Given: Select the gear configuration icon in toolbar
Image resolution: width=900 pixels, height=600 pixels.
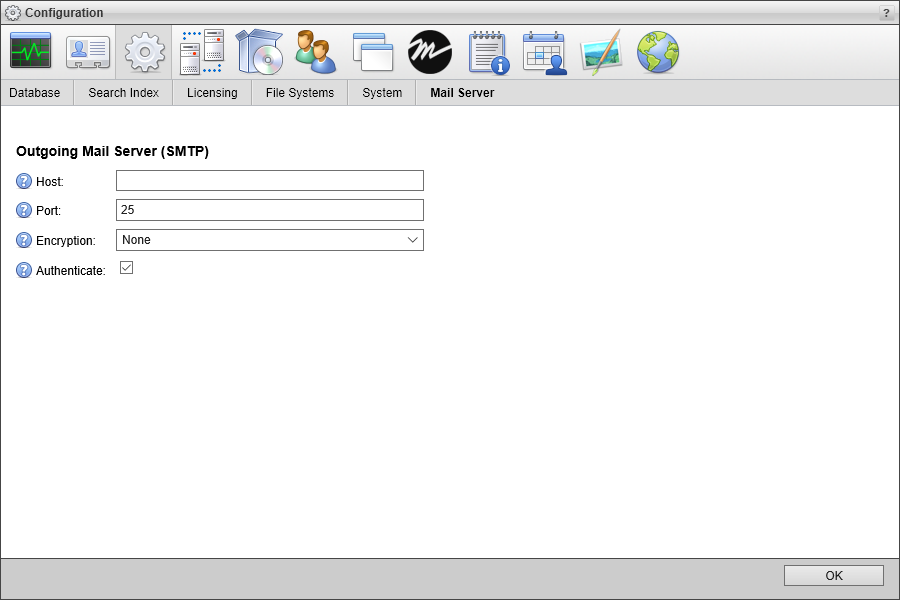Looking at the screenshot, I should [x=145, y=52].
